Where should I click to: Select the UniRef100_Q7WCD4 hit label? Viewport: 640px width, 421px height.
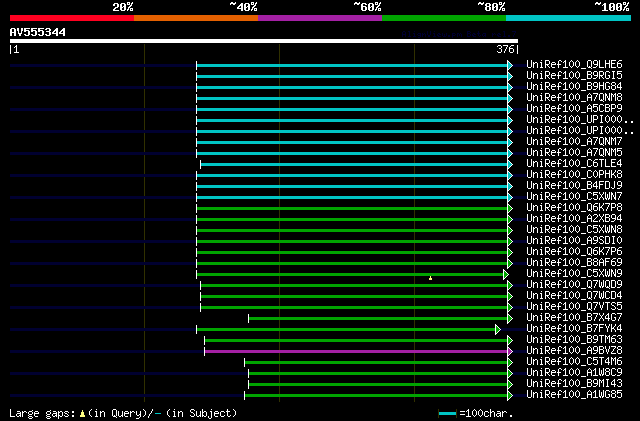574,296
